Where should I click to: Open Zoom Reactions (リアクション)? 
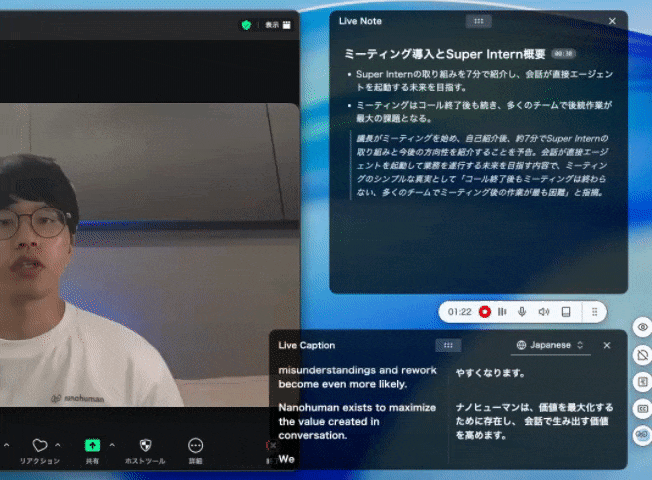pos(40,446)
